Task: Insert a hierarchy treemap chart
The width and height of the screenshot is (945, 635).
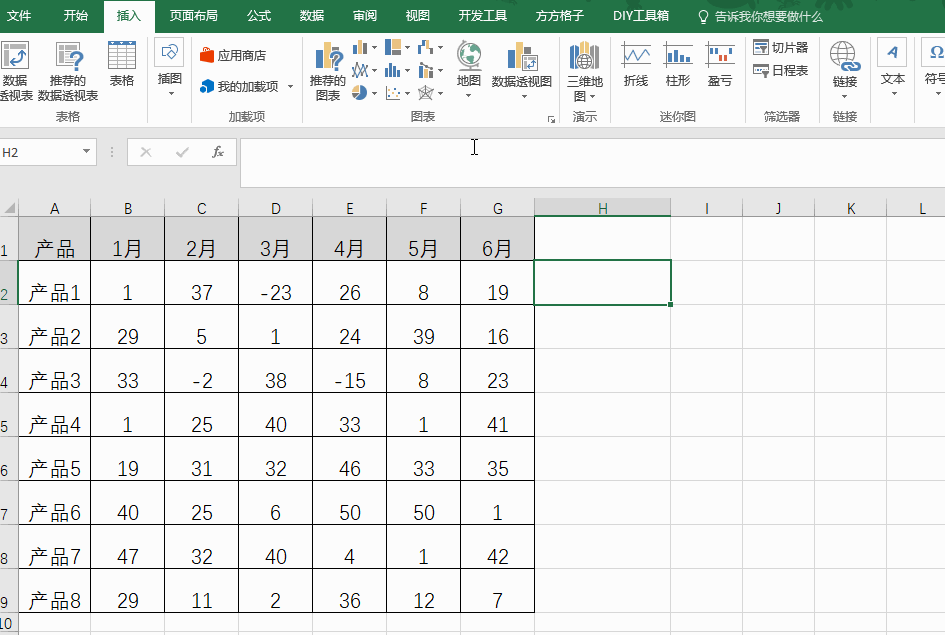Action: [x=393, y=47]
